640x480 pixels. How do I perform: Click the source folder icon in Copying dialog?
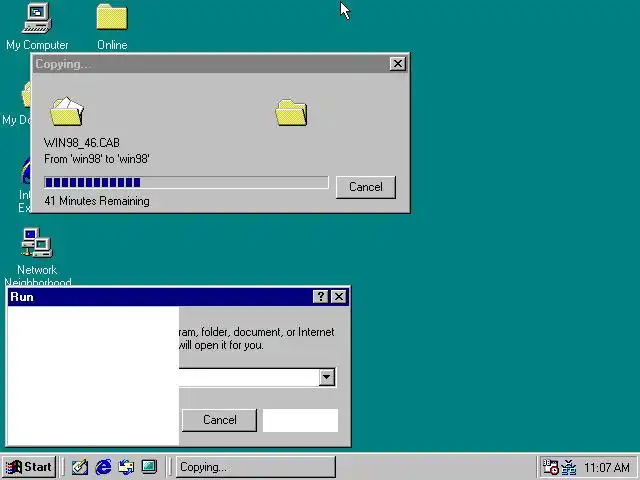pyautogui.click(x=67, y=111)
